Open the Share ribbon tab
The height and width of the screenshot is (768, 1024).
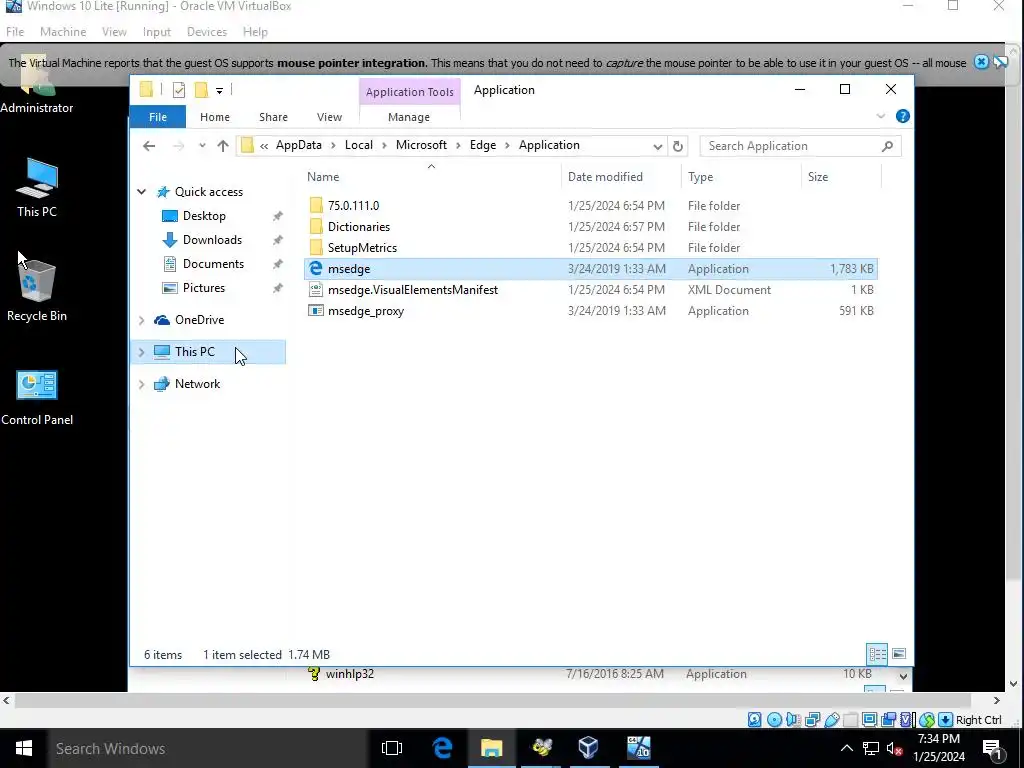(273, 117)
